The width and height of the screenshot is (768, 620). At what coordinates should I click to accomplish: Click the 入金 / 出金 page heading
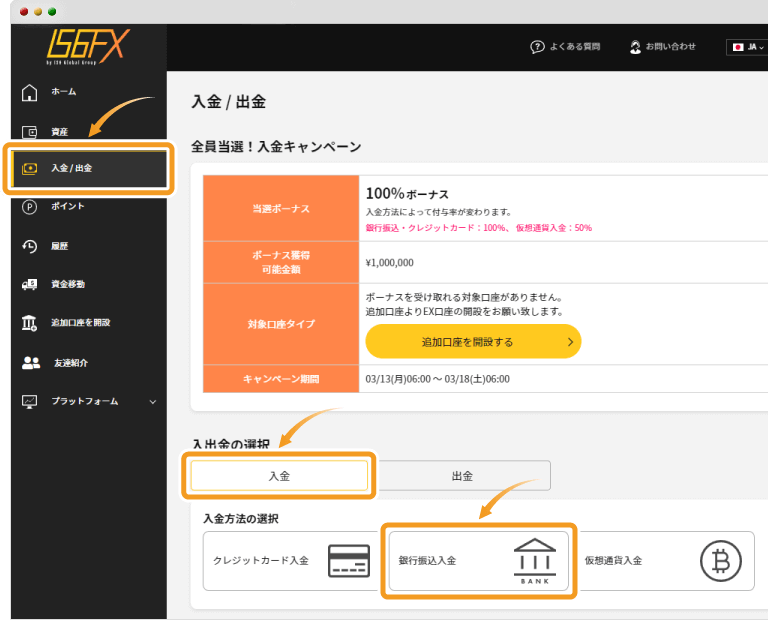[x=229, y=102]
